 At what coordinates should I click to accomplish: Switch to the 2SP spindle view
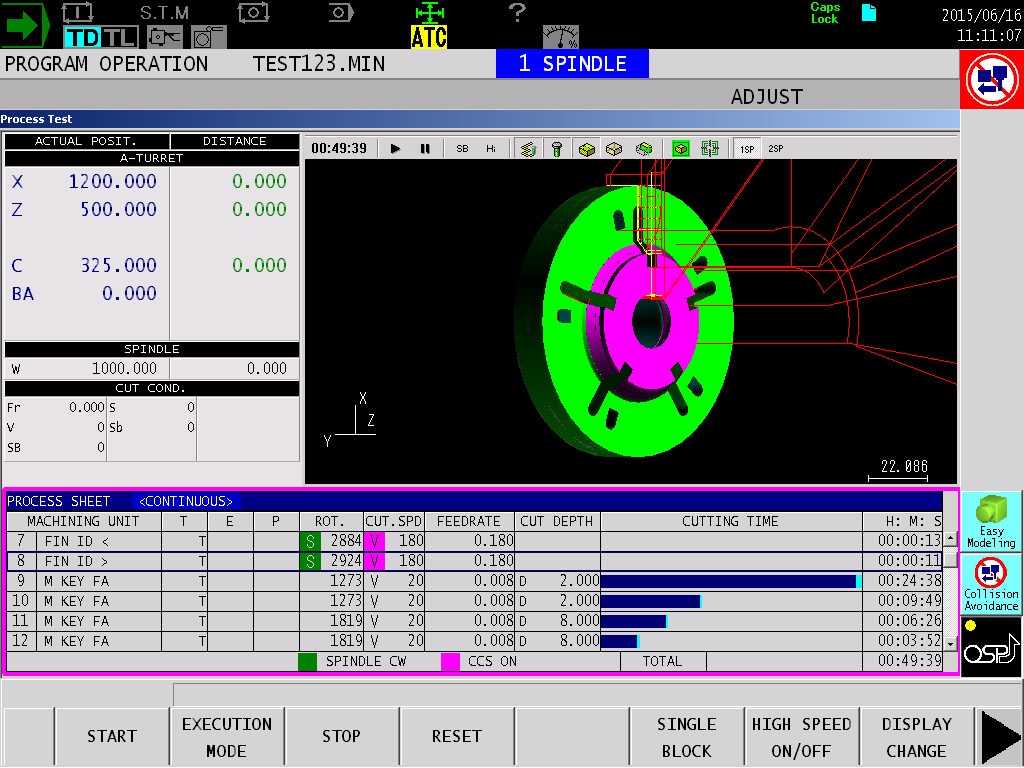click(x=774, y=147)
